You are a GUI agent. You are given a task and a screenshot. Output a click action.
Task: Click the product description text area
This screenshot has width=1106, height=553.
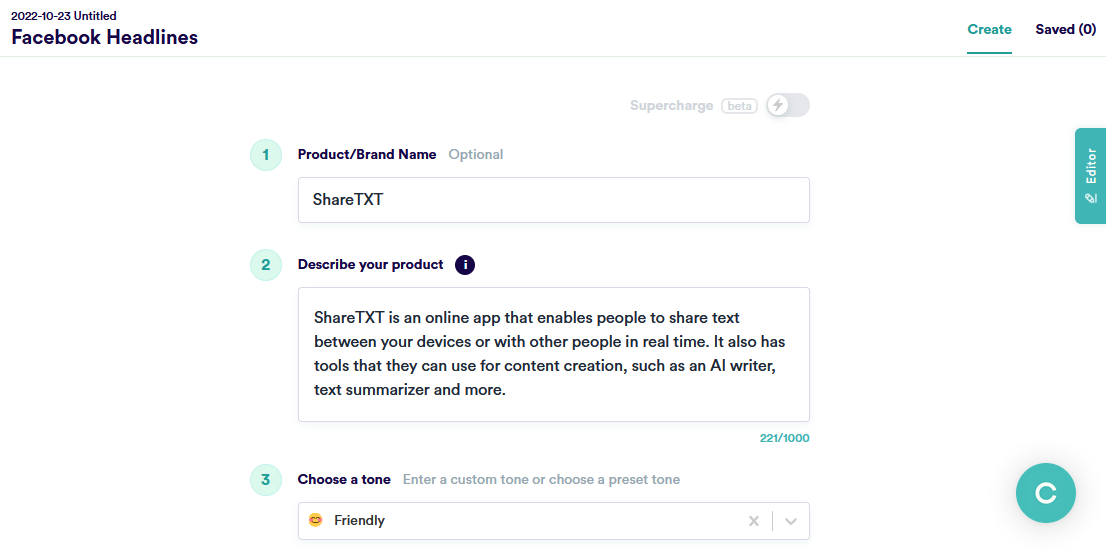(553, 354)
